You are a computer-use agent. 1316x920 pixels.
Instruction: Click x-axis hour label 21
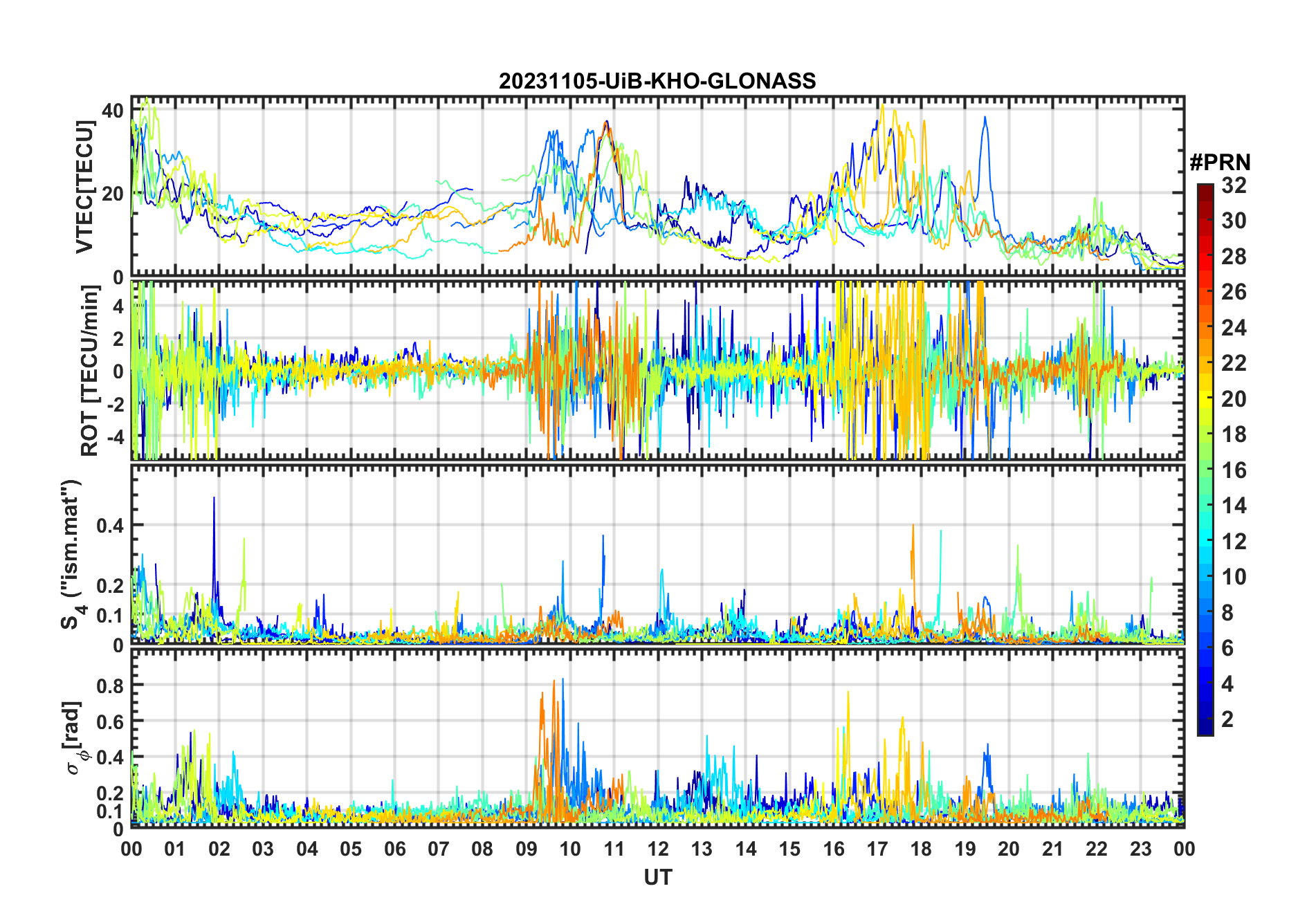pyautogui.click(x=1053, y=849)
